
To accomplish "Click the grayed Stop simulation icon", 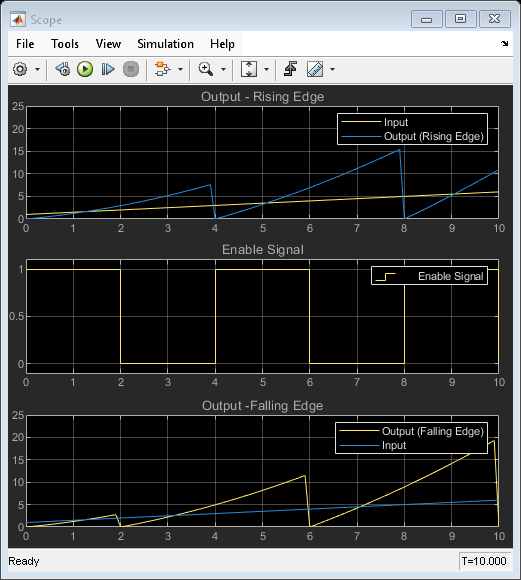I will [131, 69].
